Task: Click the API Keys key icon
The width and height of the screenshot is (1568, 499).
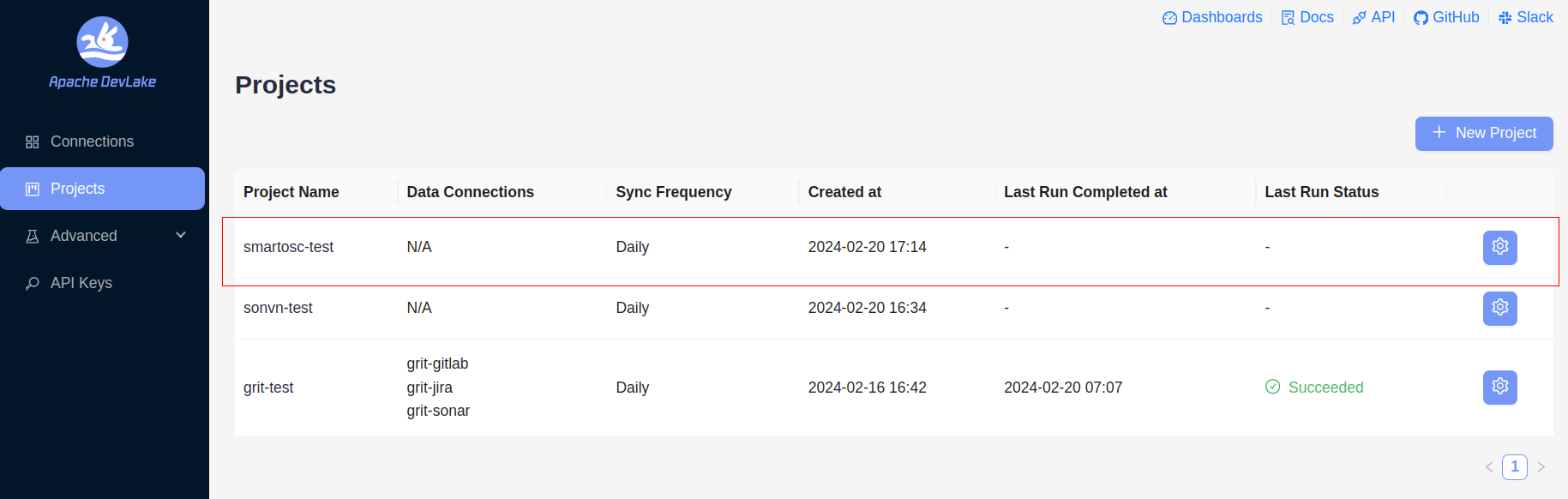Action: [33, 283]
